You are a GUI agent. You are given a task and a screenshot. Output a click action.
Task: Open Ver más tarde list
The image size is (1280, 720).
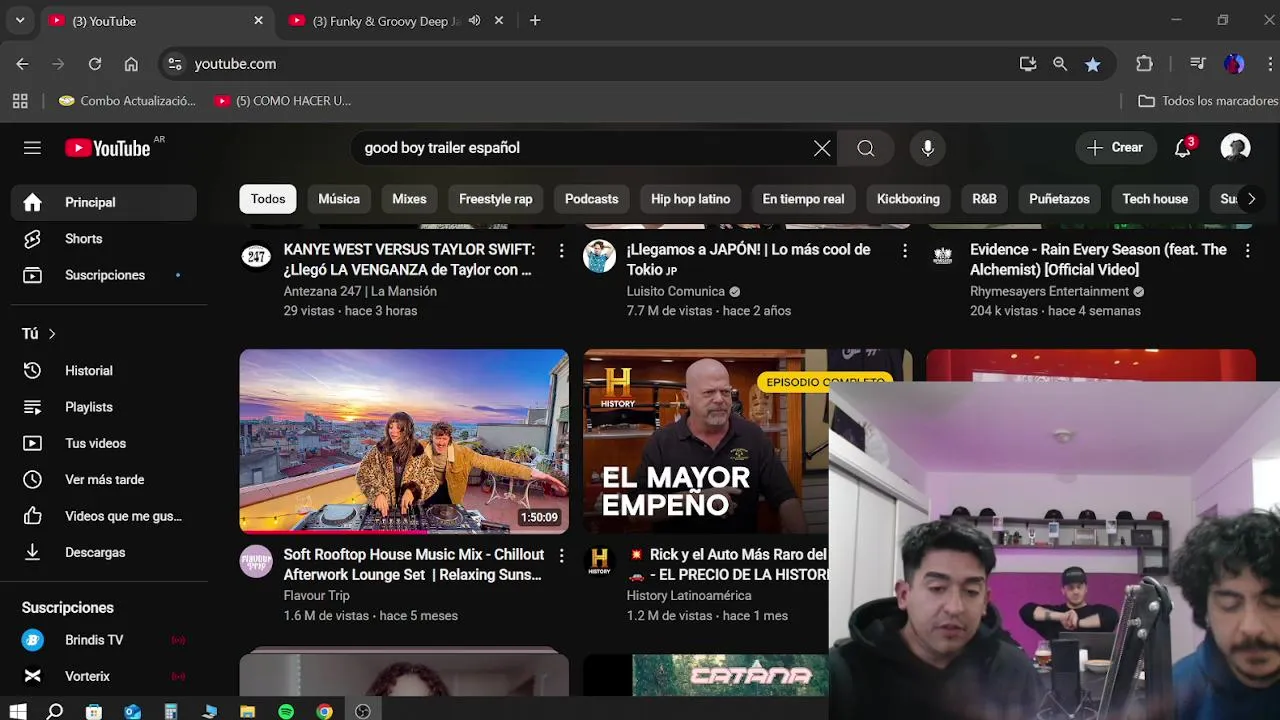[x=105, y=480]
